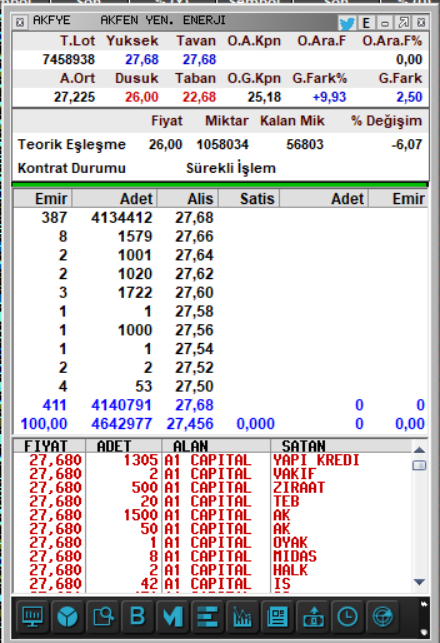Viewport: 440px width, 643px height.
Task: Click the pin icon at toolbar's right edge
Action: [424, 604]
